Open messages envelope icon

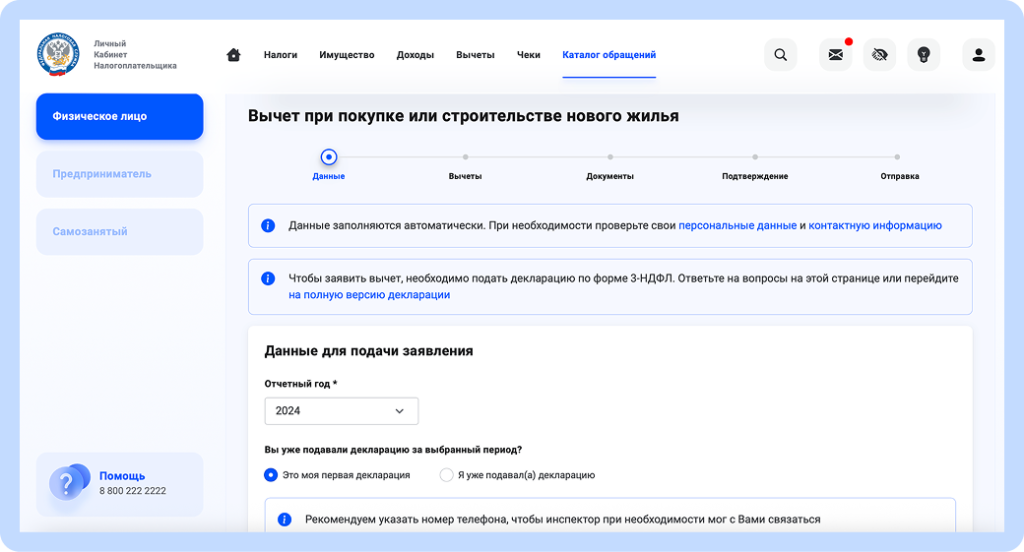pyautogui.click(x=835, y=55)
